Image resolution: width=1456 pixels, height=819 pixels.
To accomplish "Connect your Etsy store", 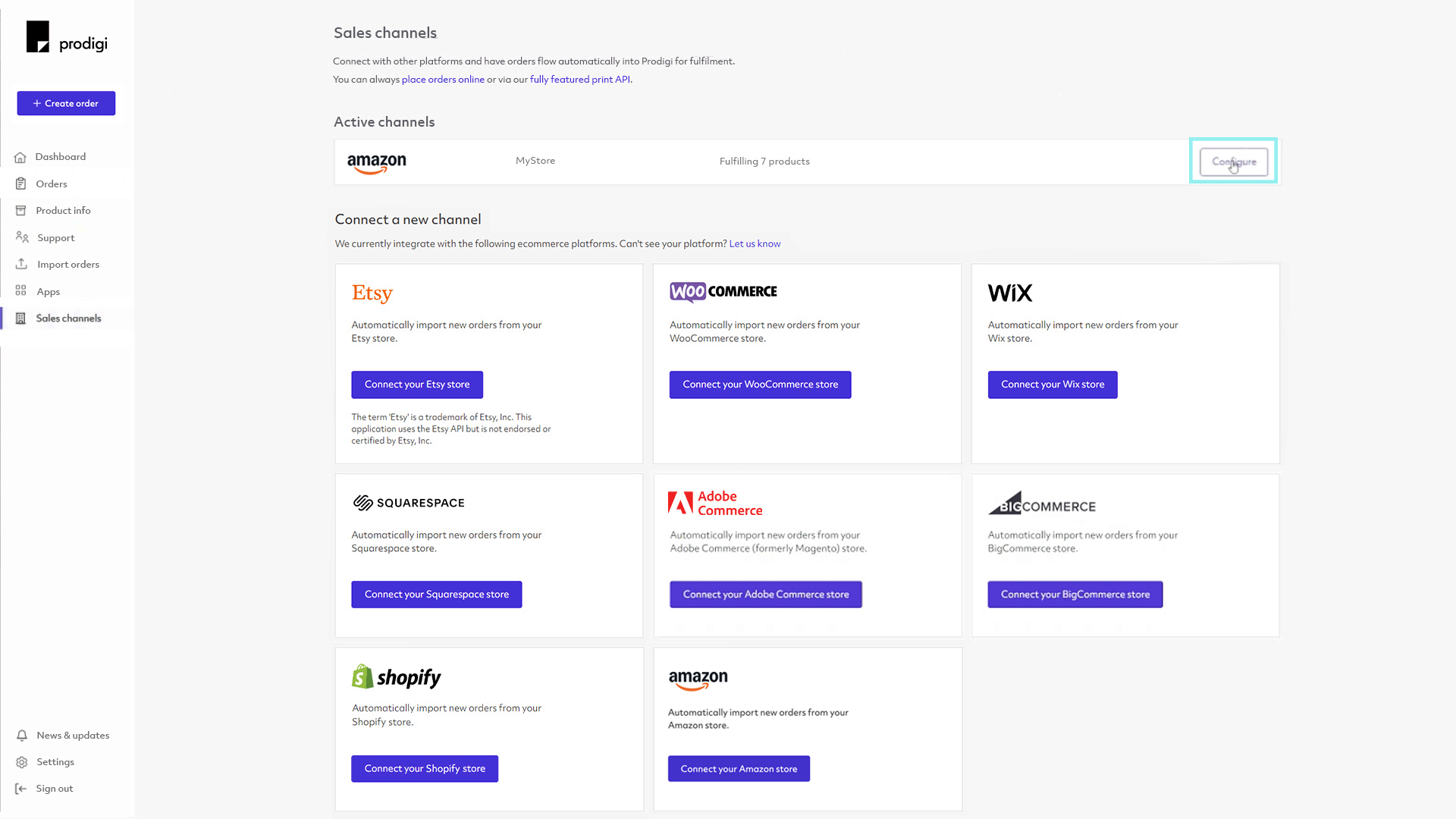I will point(417,384).
